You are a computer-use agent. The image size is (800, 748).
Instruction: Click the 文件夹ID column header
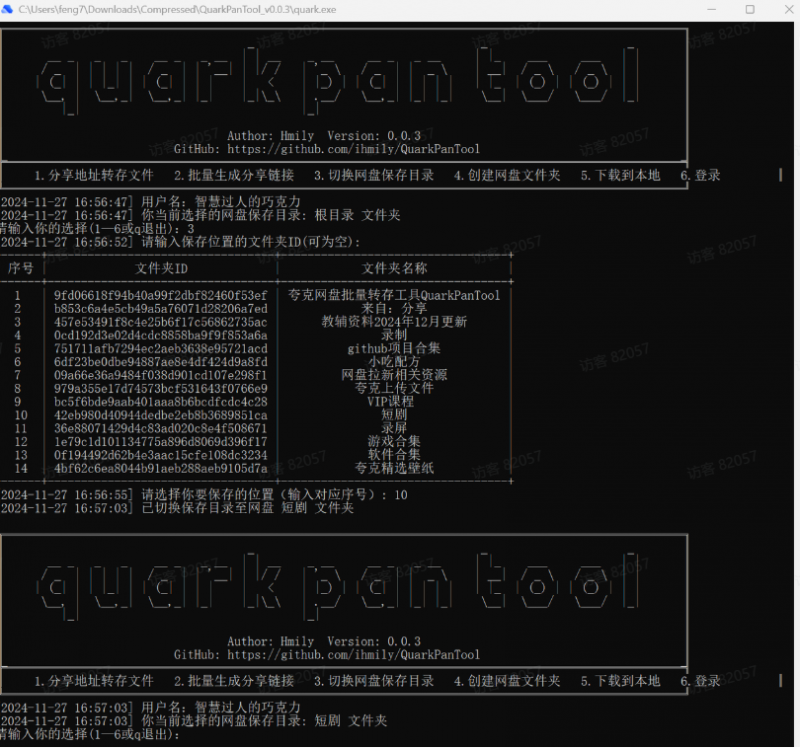pos(161,268)
